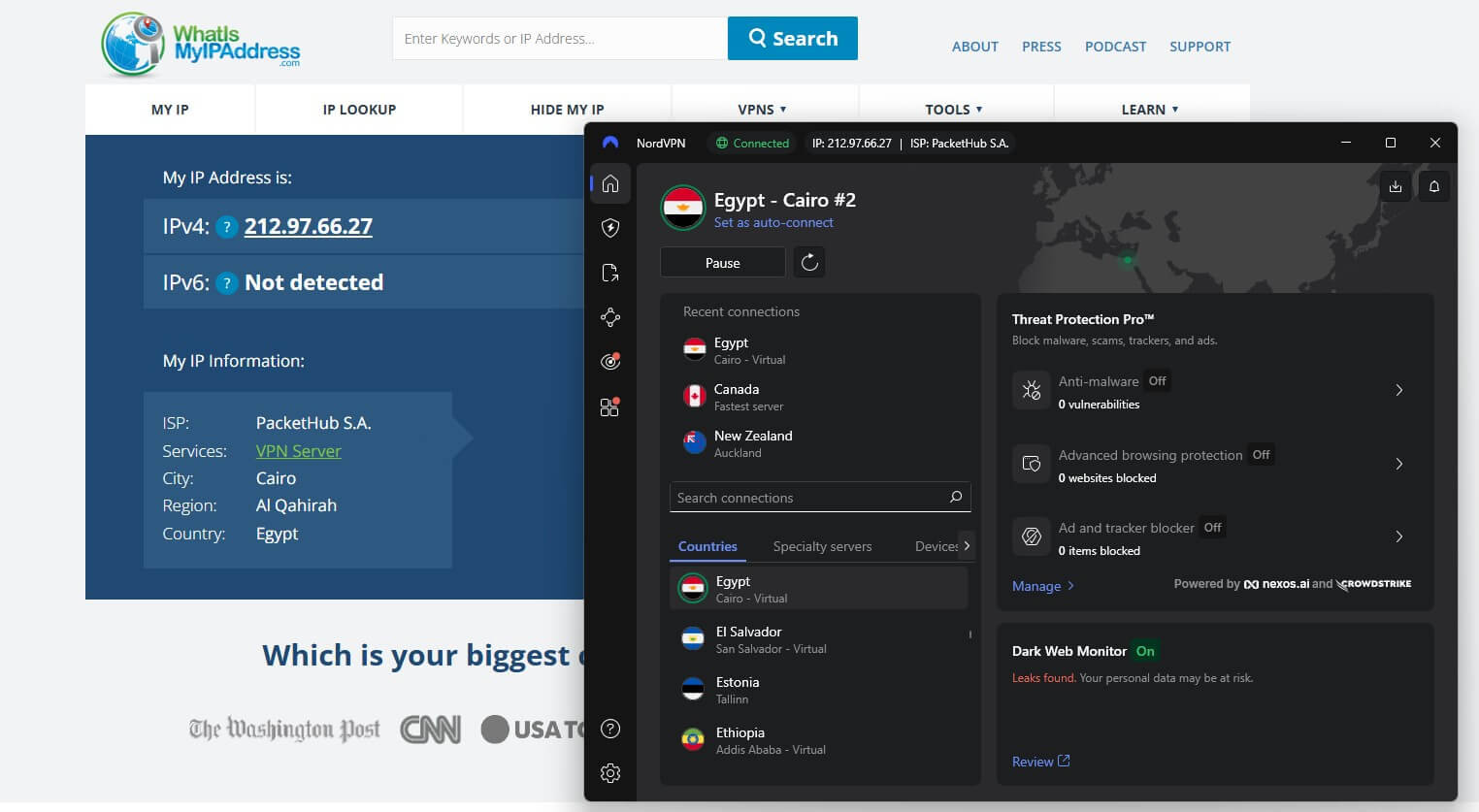Expand the VPNs navigation dropdown

(x=762, y=109)
